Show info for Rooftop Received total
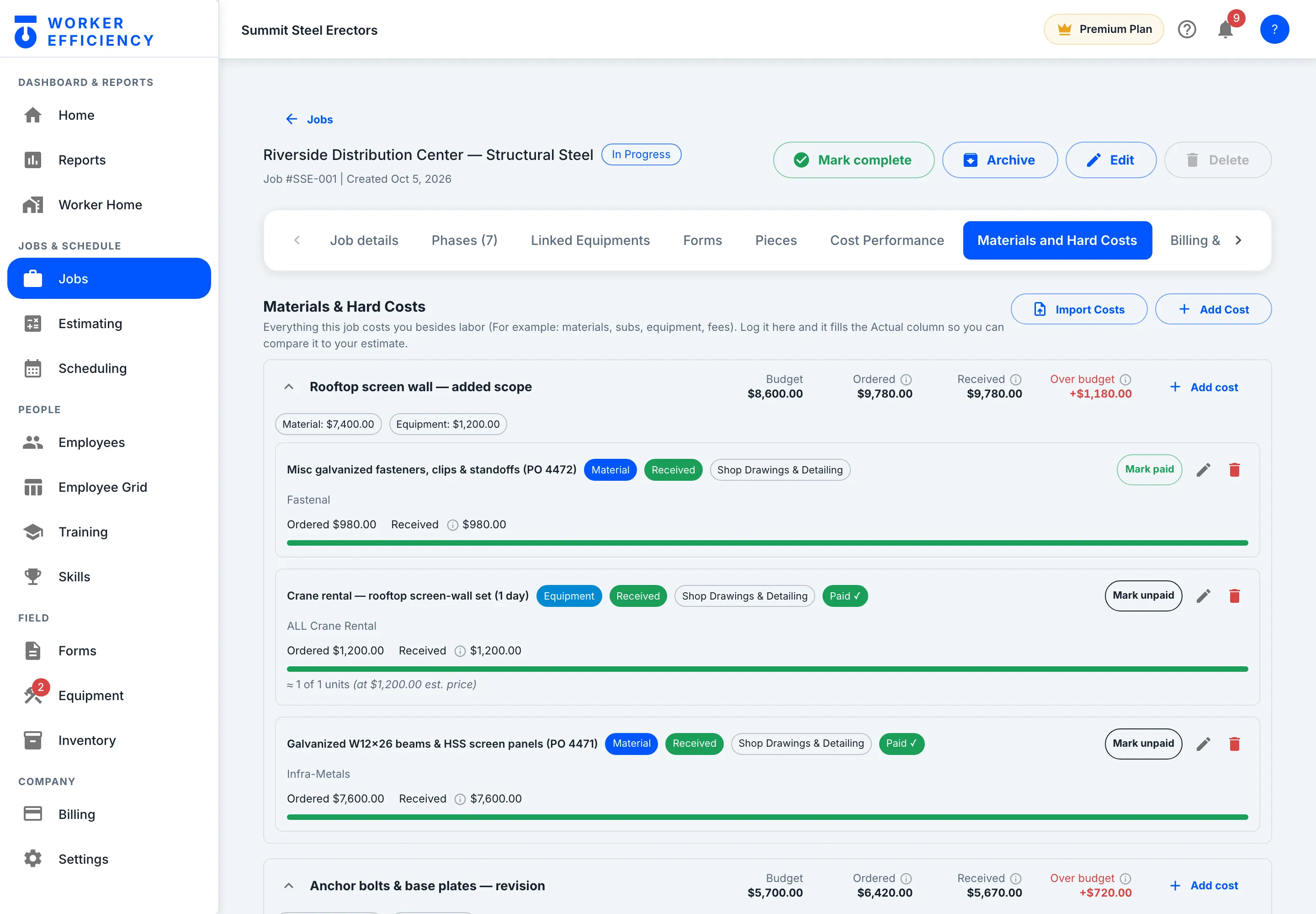This screenshot has height=914, width=1316. [1015, 380]
